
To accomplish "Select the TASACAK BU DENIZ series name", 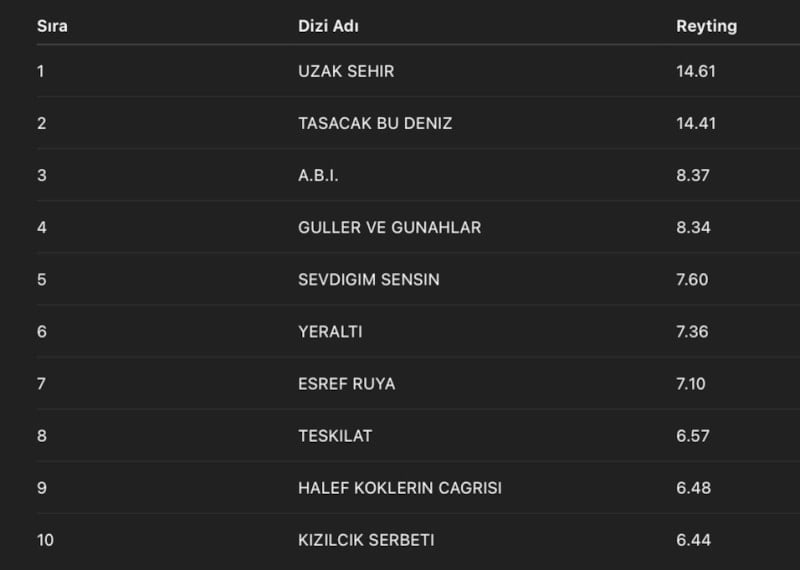I will [x=375, y=123].
